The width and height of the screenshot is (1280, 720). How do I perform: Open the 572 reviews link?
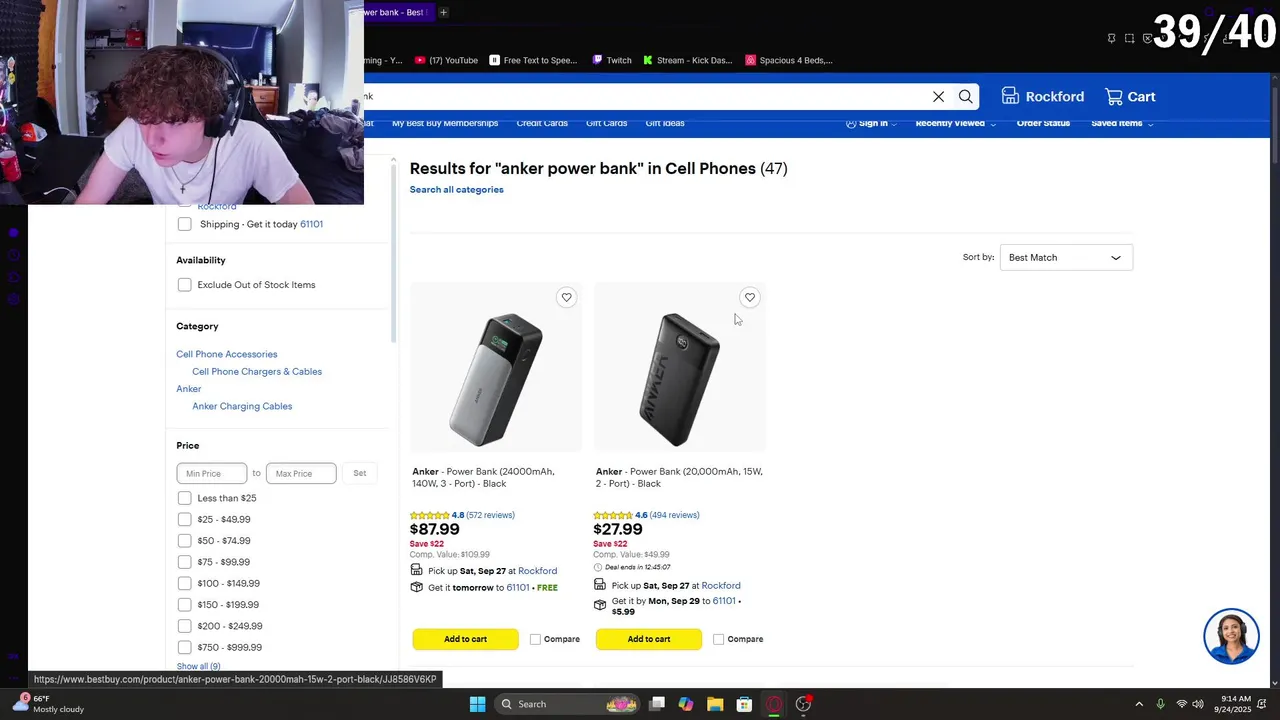(490, 515)
